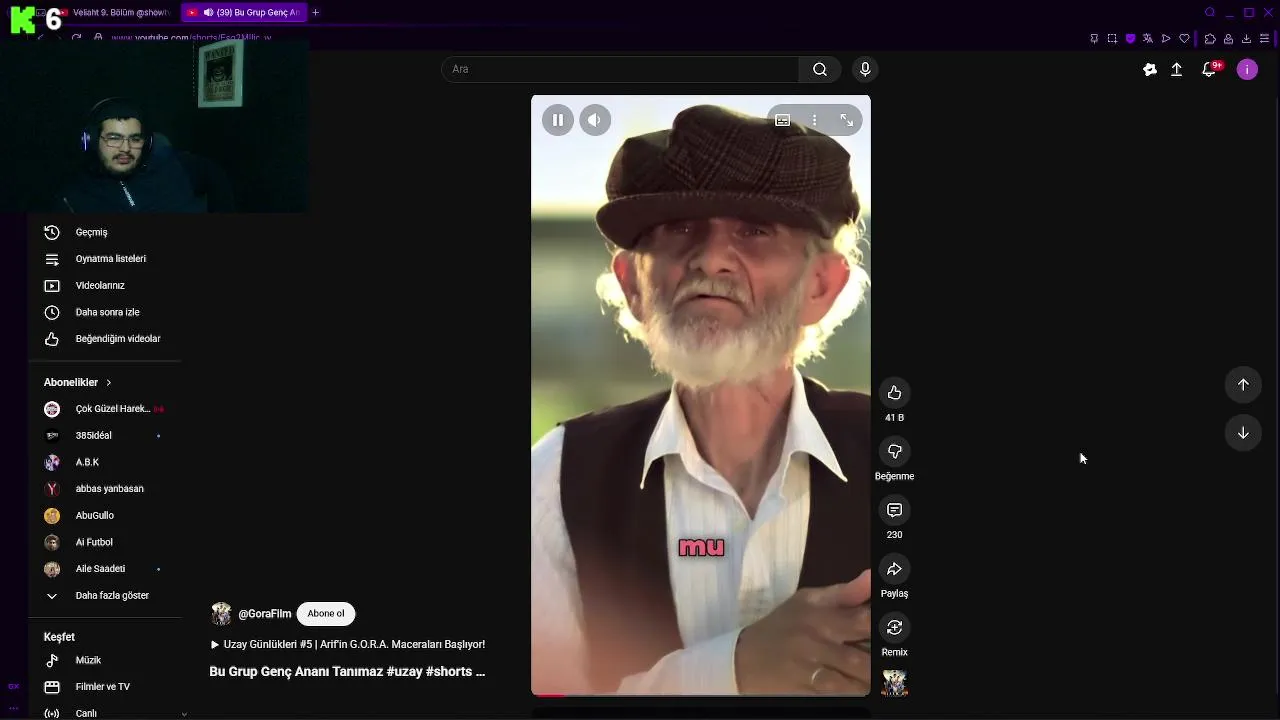Click the browser profile account icon
The height and width of the screenshot is (720, 1280).
click(1228, 39)
